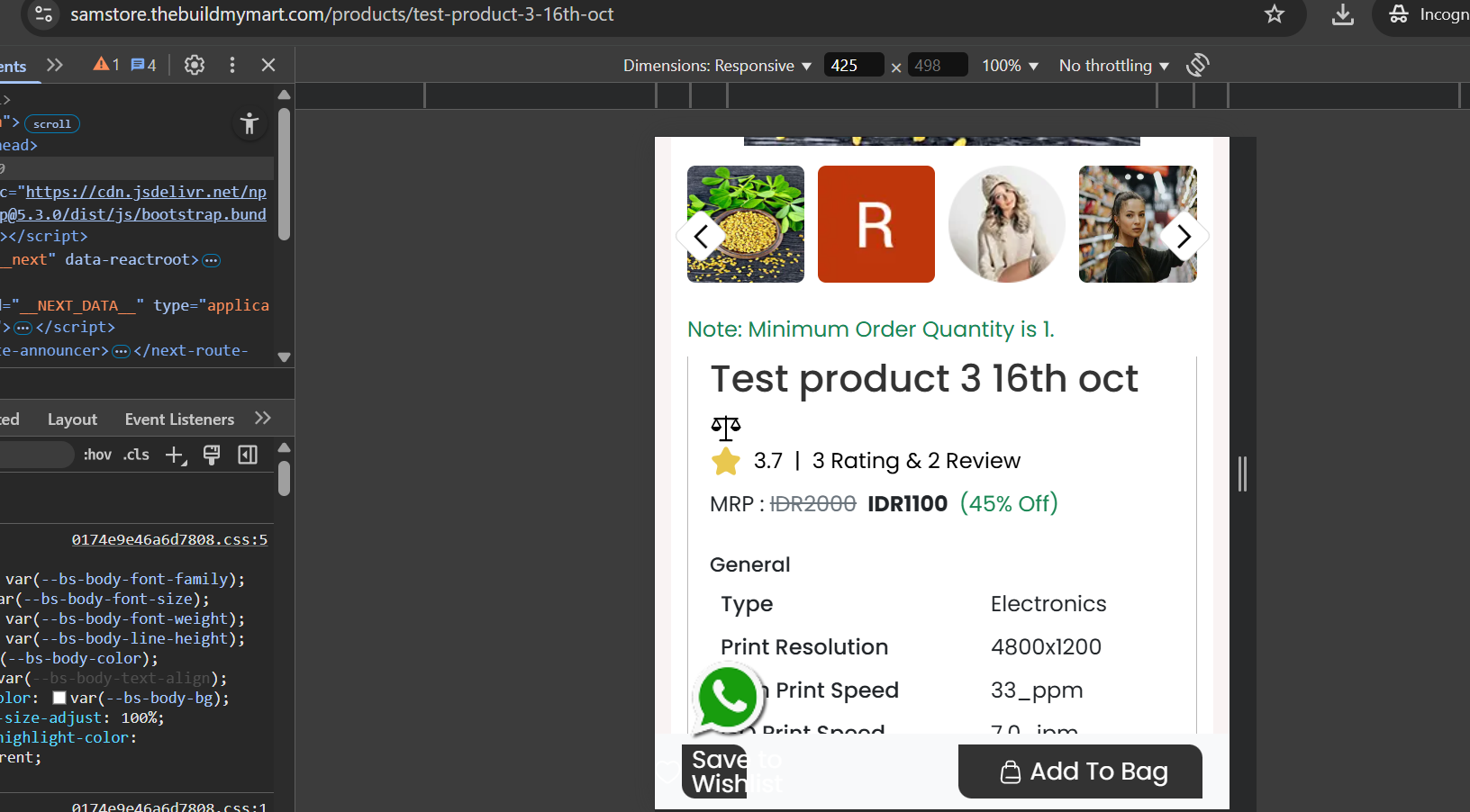The width and height of the screenshot is (1470, 812).
Task: Click the Minimum Order Quantity note
Action: pos(870,329)
